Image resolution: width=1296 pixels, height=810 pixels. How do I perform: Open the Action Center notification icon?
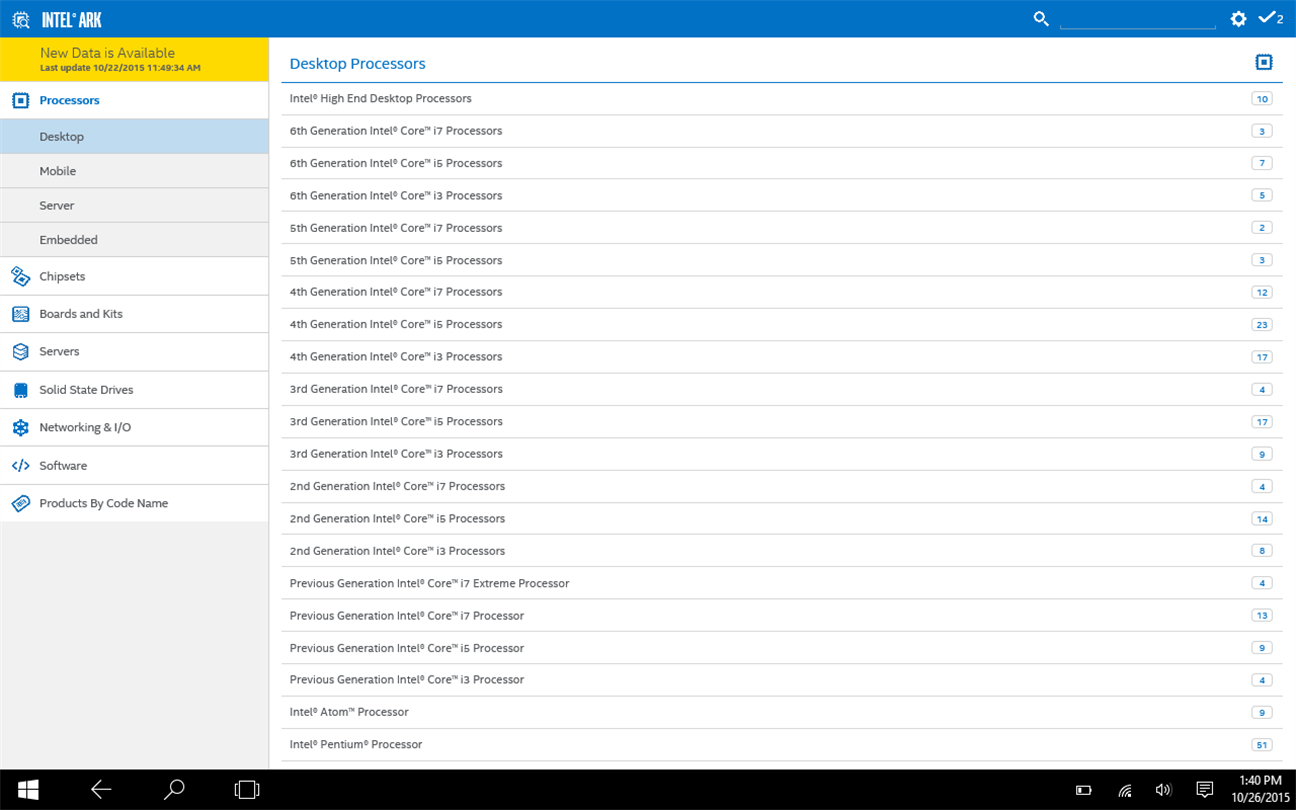pyautogui.click(x=1205, y=790)
